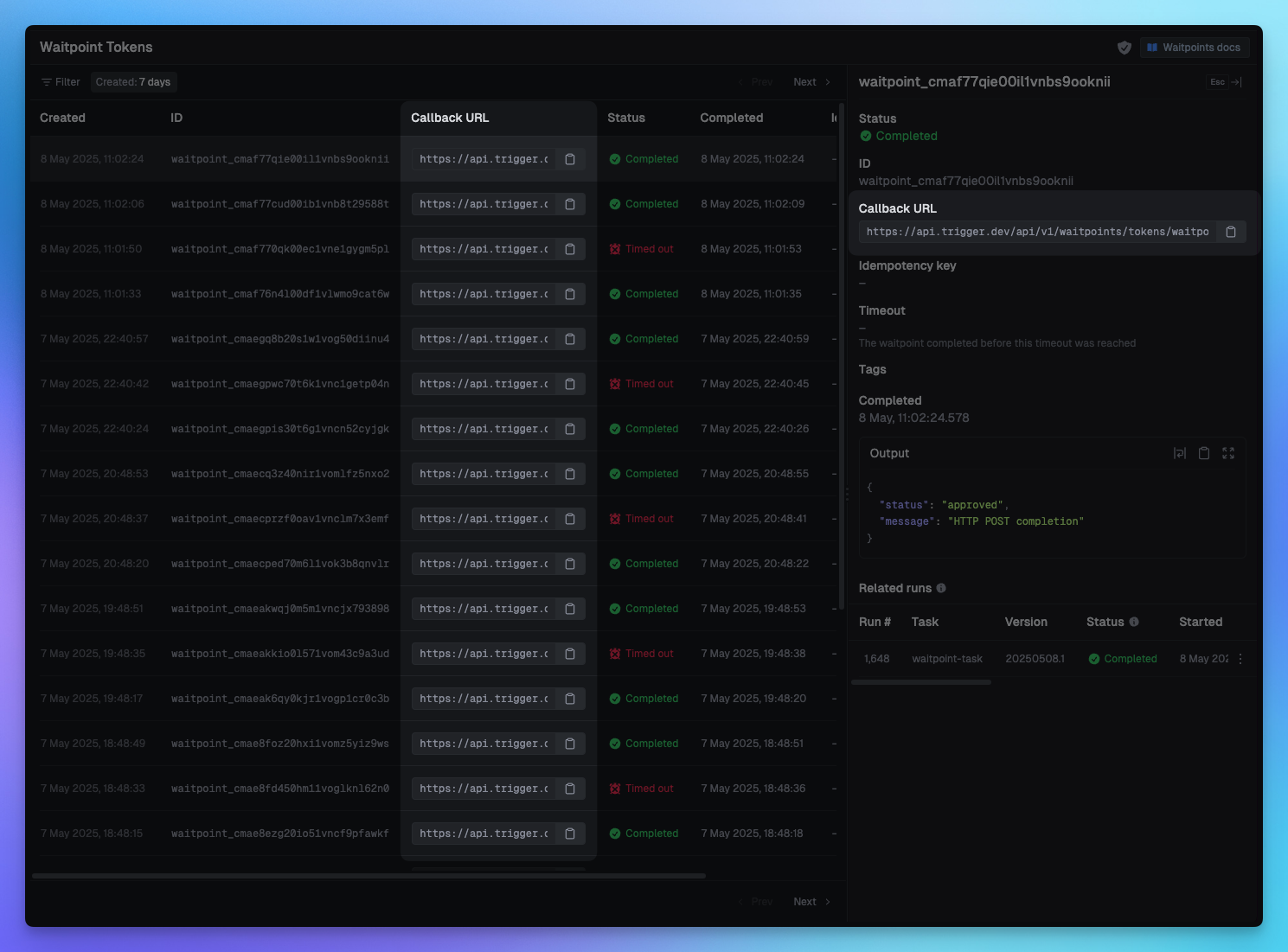Click the Status column header in tokens table
This screenshot has height=952, width=1288.
[x=626, y=118]
